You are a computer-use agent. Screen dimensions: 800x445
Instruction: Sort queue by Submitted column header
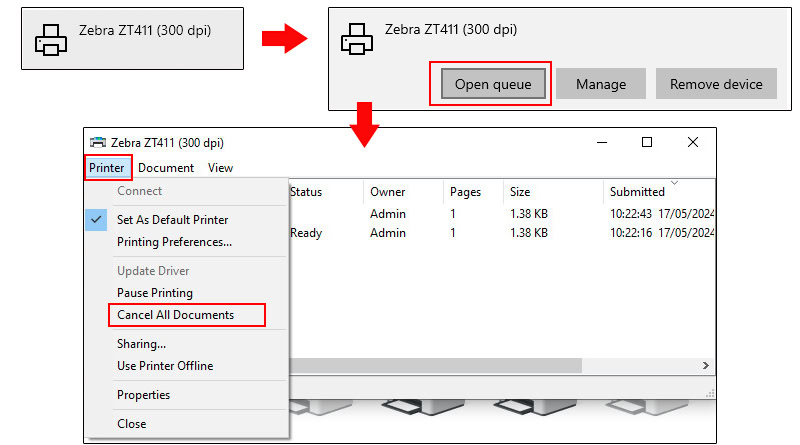[637, 192]
